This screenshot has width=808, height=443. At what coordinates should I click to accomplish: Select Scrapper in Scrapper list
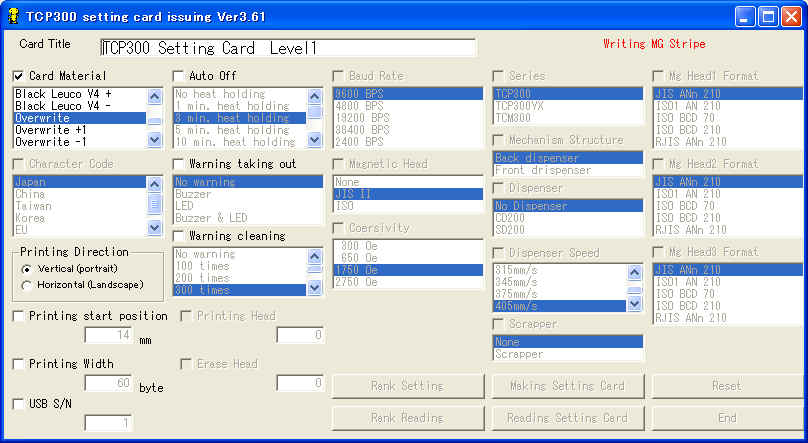[x=568, y=354]
